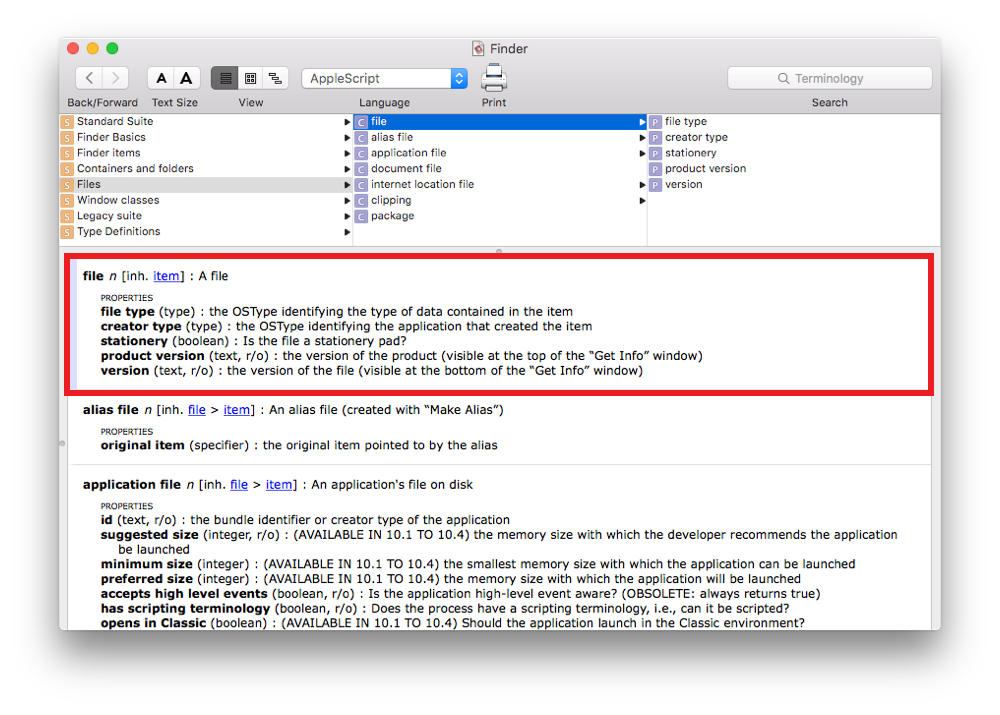
Task: Select the Legacy suite row
Action: click(206, 216)
